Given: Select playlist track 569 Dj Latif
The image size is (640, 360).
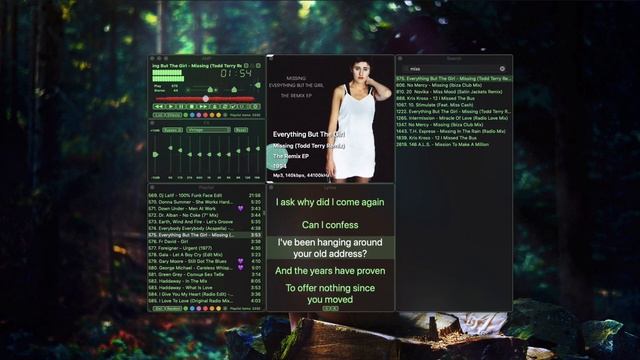Looking at the screenshot, I should 204,196.
